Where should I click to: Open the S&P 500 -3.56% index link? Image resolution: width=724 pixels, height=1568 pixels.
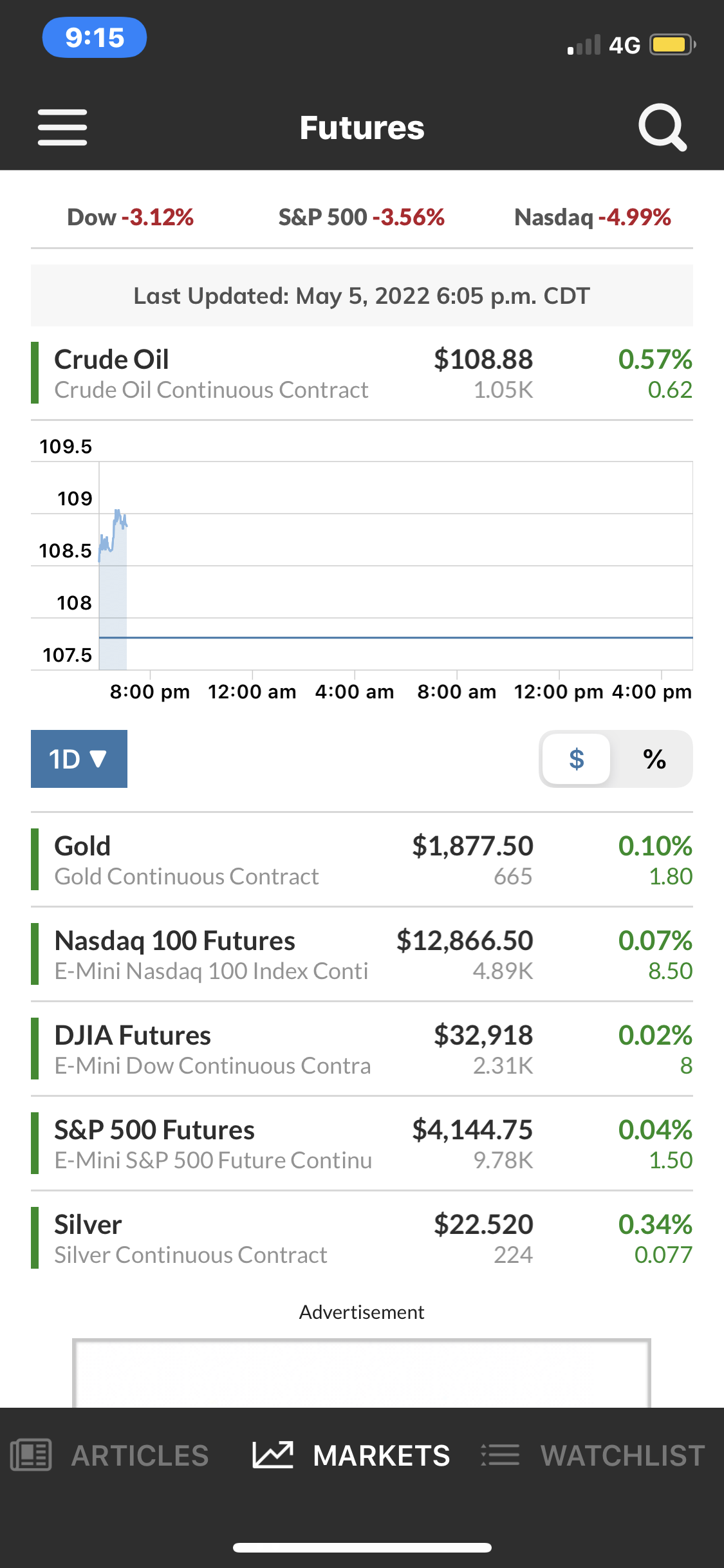click(362, 218)
